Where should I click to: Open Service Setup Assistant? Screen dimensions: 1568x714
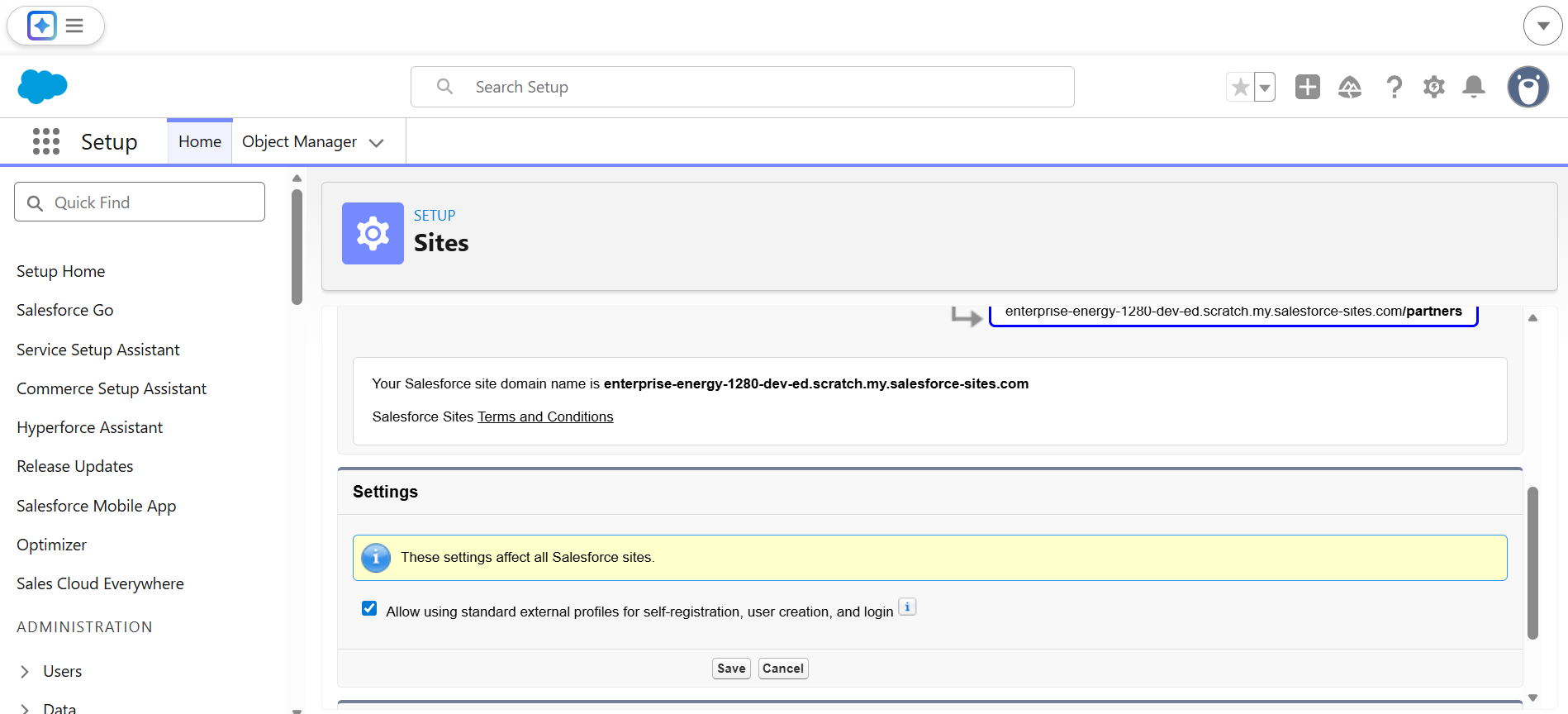[x=98, y=350]
